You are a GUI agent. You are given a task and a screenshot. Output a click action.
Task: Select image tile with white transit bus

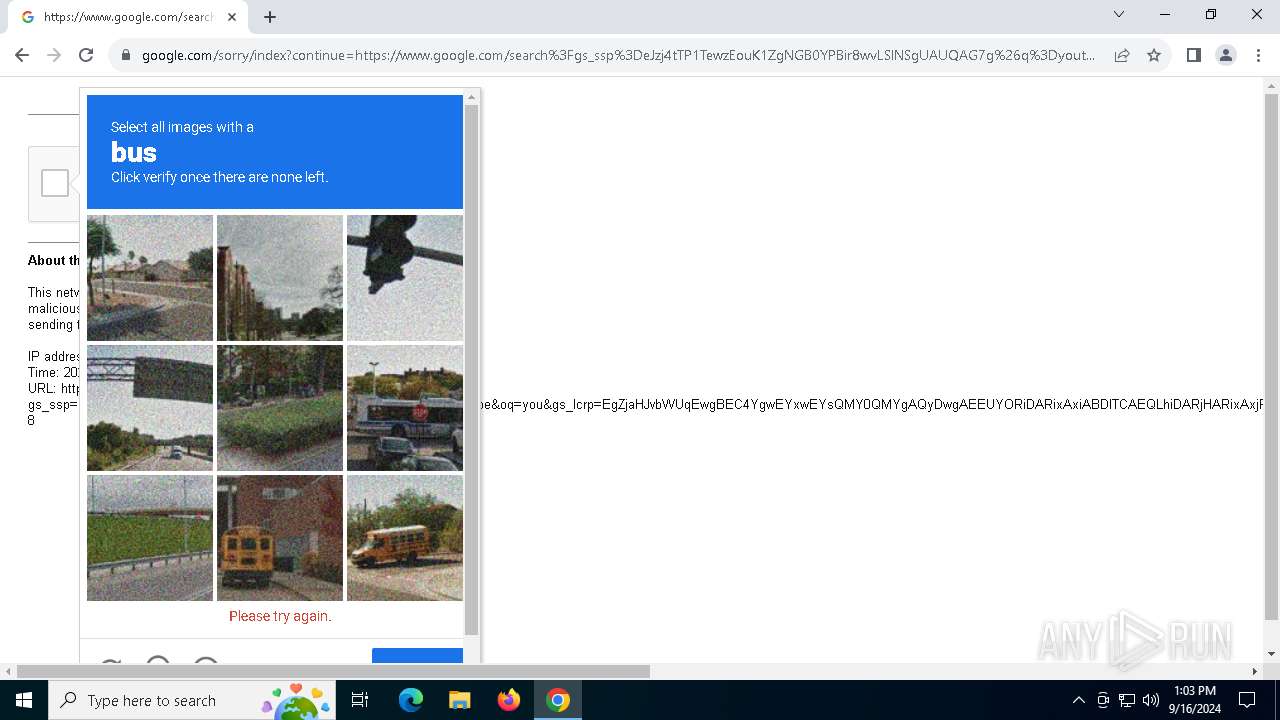[405, 408]
